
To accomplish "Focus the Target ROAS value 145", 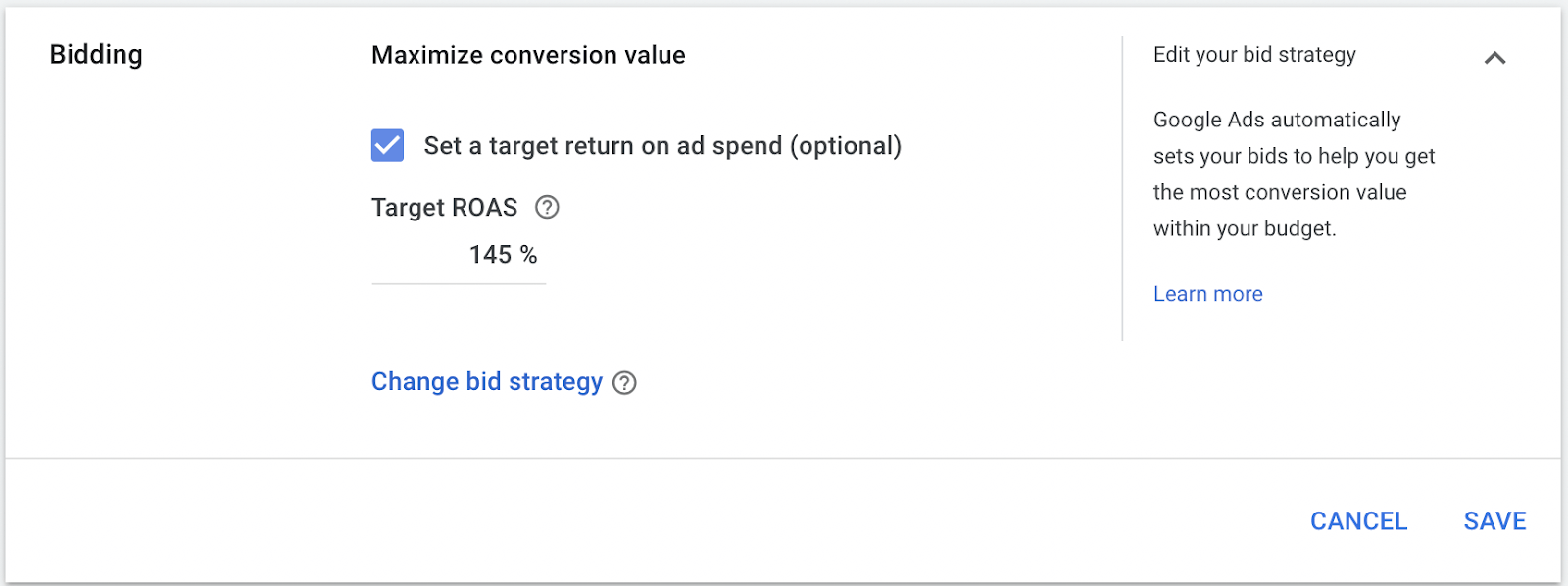I will (490, 255).
